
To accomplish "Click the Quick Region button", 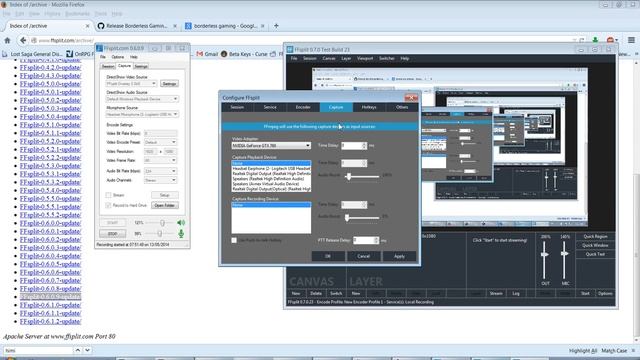I will coord(595,237).
